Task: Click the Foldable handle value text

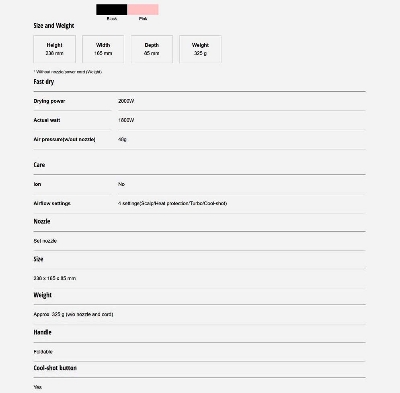Action: 43,352
